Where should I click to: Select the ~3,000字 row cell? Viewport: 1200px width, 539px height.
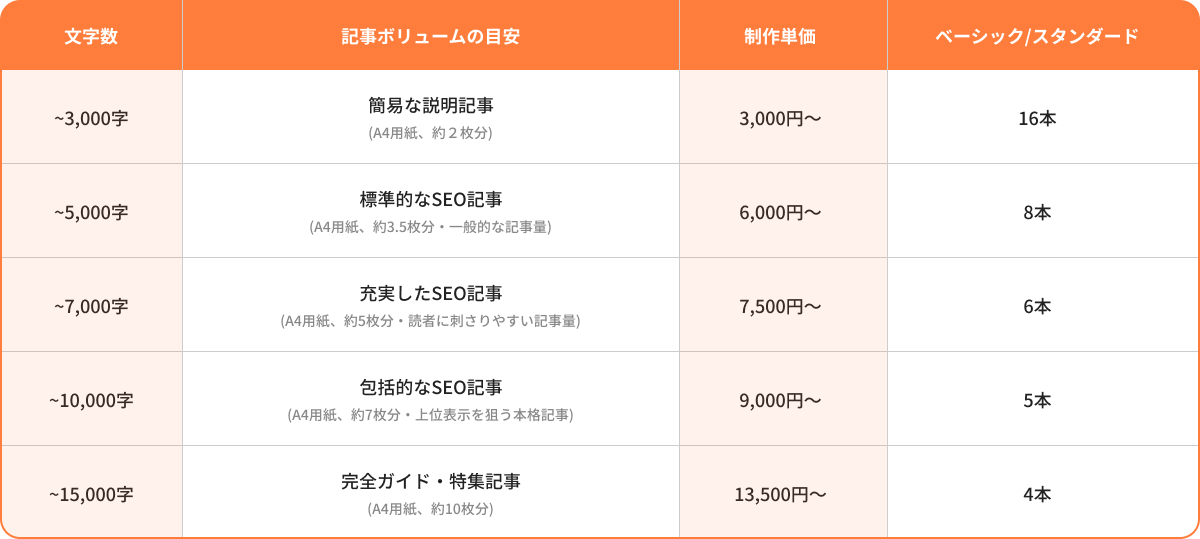coord(91,118)
